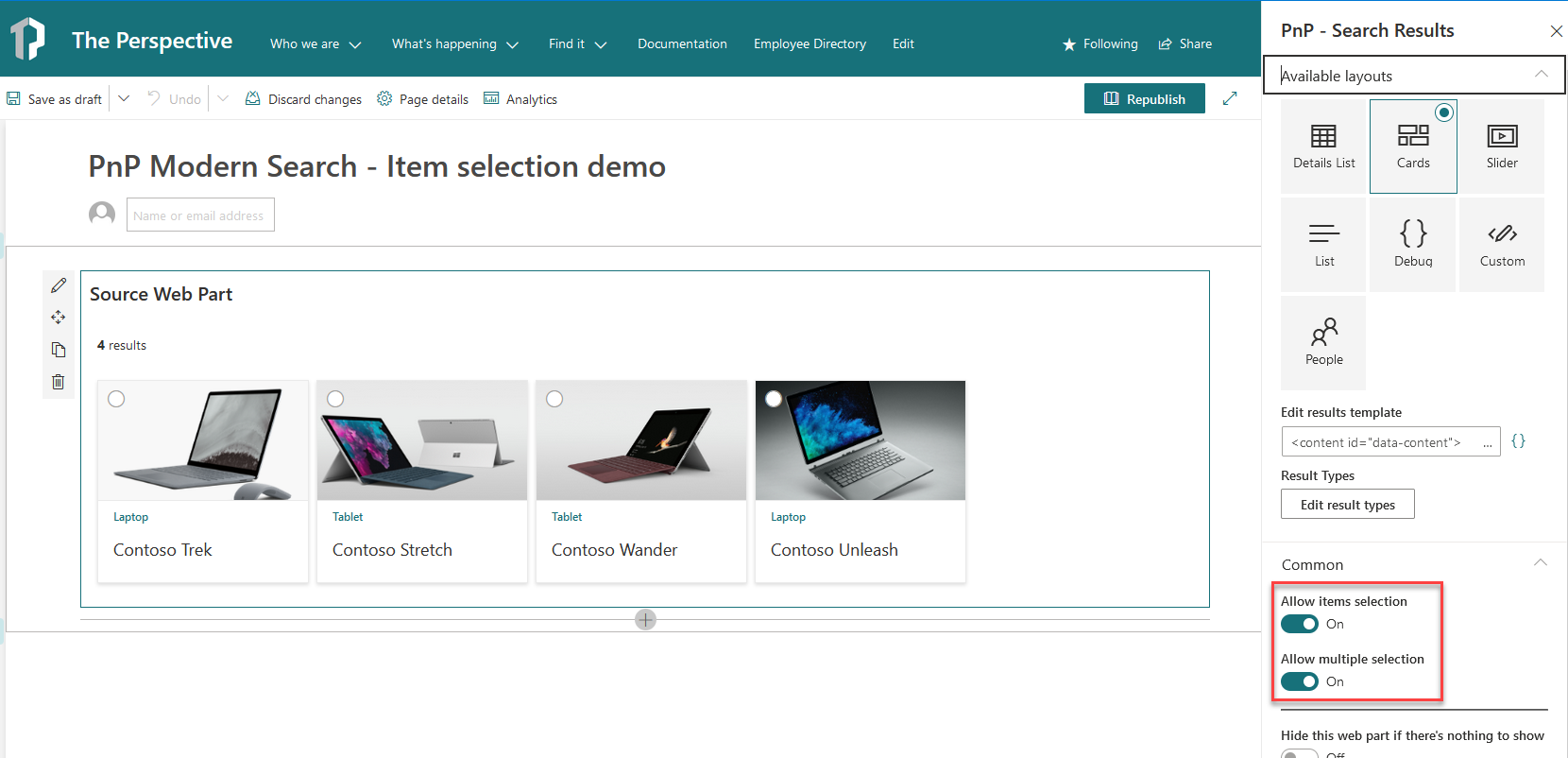Image resolution: width=1568 pixels, height=758 pixels.
Task: Click the Discard changes icon
Action: 253,98
